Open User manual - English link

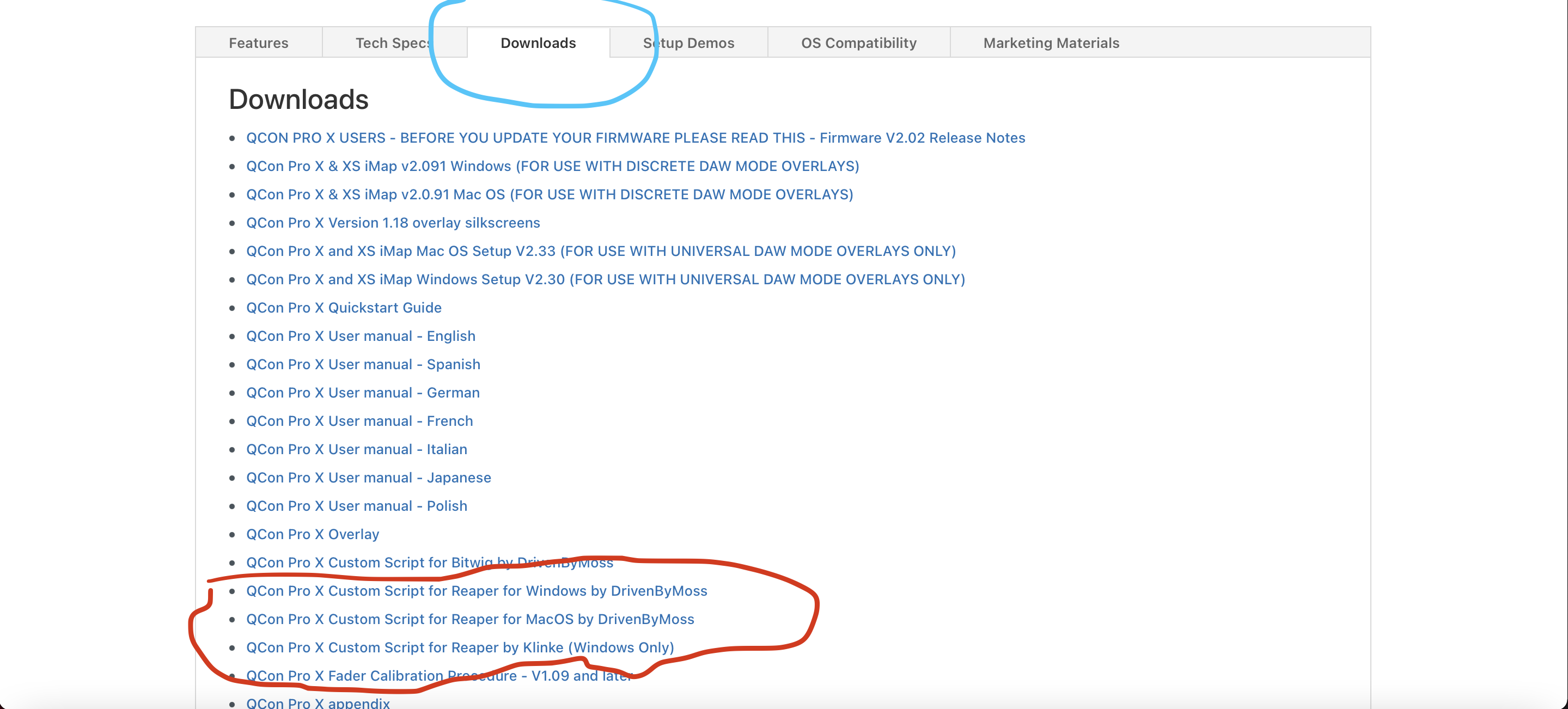coord(361,336)
